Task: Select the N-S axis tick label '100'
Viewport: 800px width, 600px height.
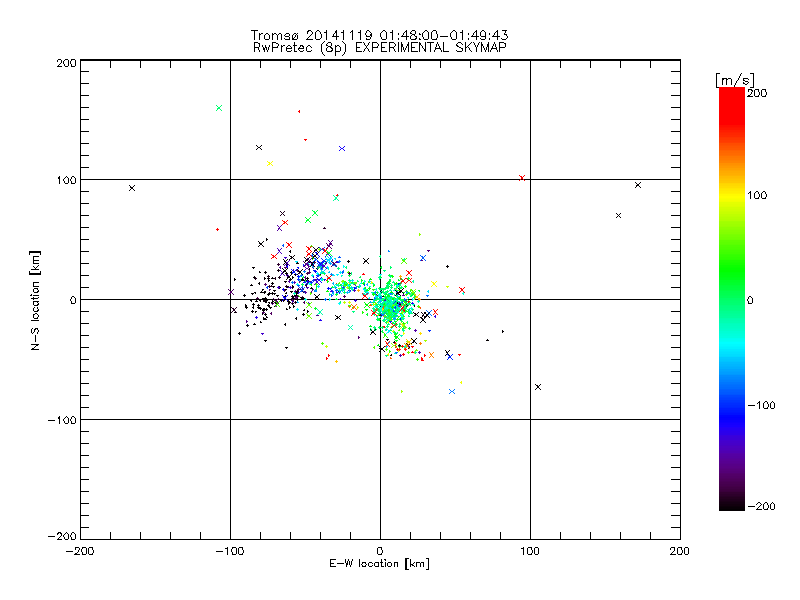Action: [x=66, y=180]
